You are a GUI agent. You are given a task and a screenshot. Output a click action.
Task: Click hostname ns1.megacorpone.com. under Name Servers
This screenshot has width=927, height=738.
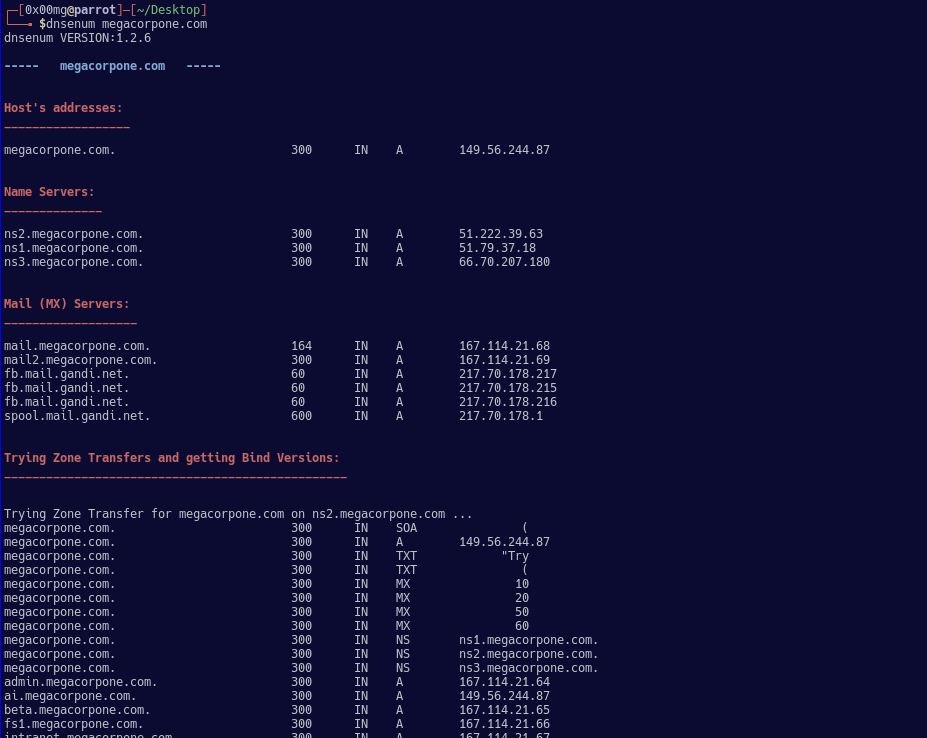(x=73, y=248)
